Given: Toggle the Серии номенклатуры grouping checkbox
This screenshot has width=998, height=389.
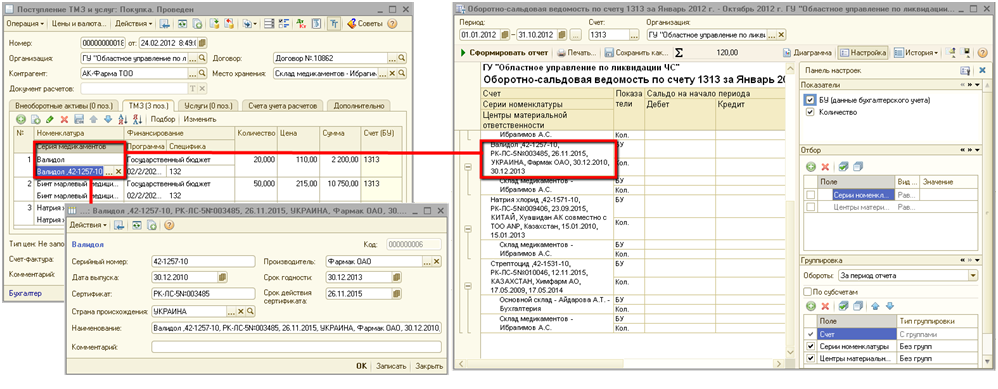Looking at the screenshot, I should (810, 346).
